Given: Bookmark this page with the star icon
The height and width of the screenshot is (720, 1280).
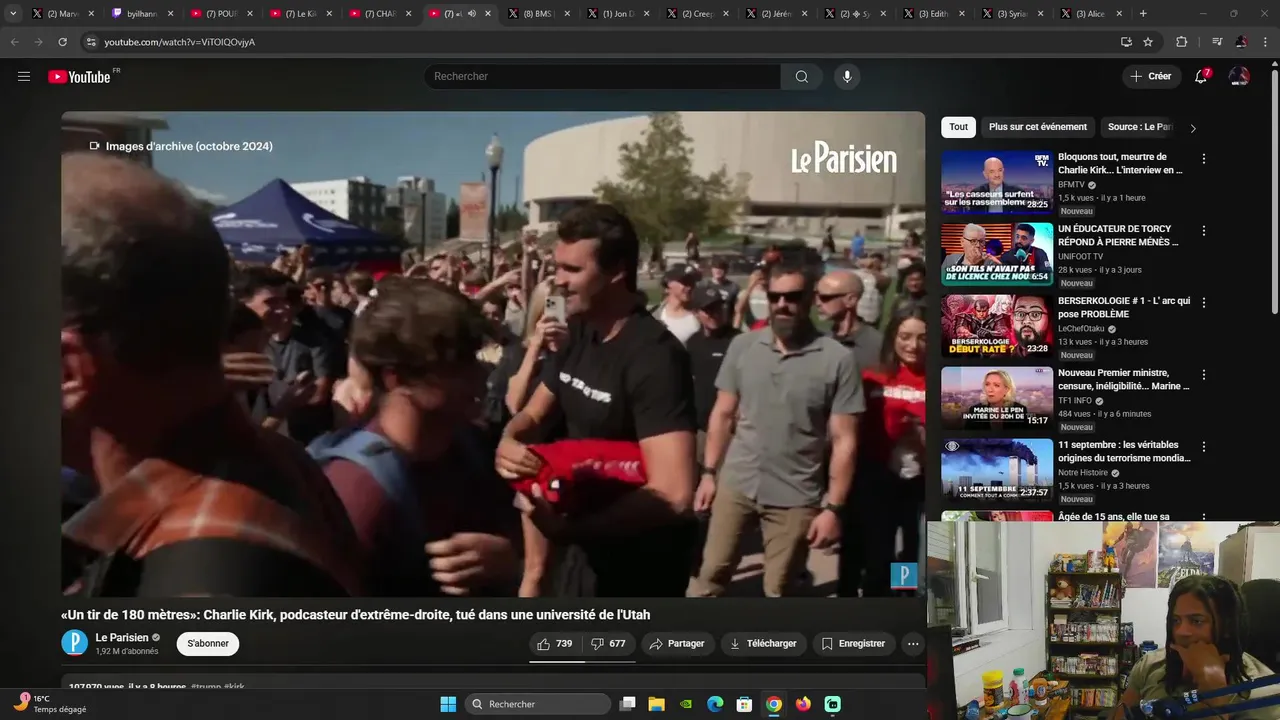Looking at the screenshot, I should [x=1148, y=42].
